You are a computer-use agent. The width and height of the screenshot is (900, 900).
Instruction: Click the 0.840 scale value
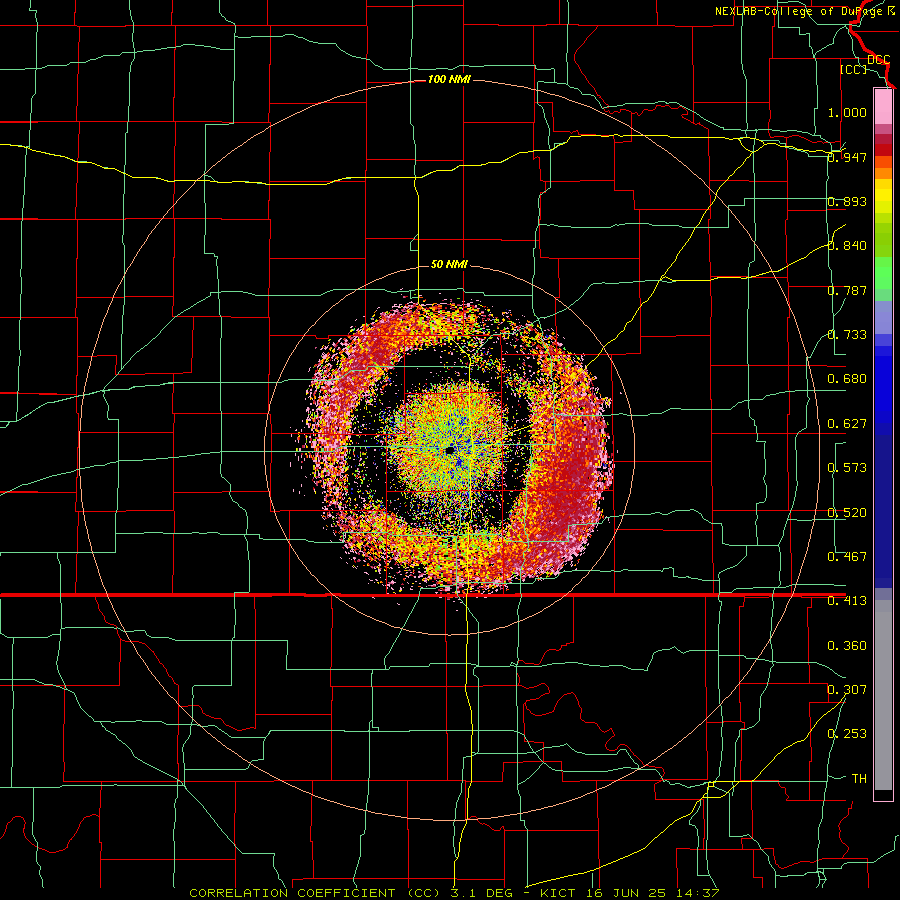click(x=847, y=246)
